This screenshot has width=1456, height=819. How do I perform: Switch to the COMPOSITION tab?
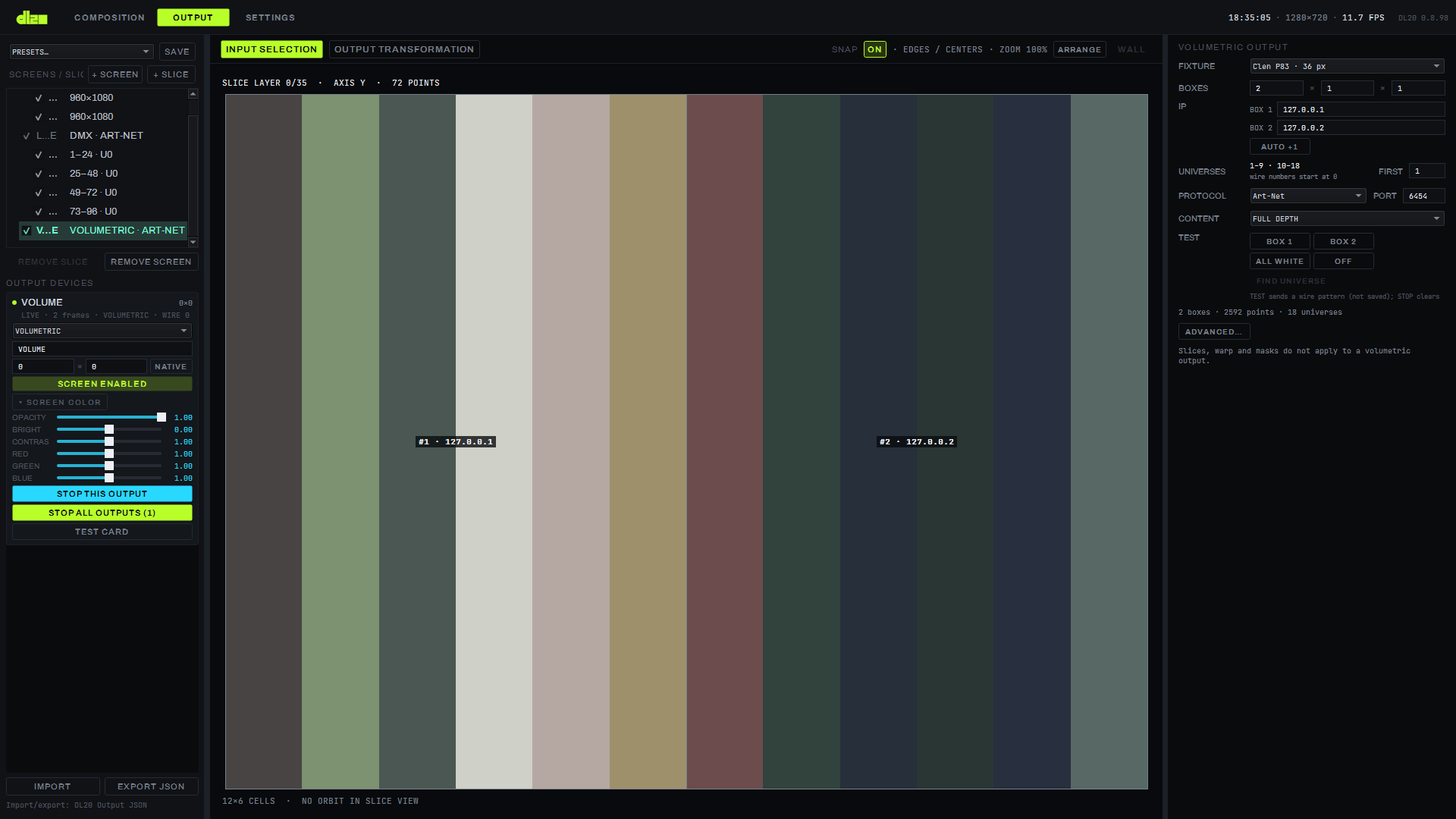[109, 17]
